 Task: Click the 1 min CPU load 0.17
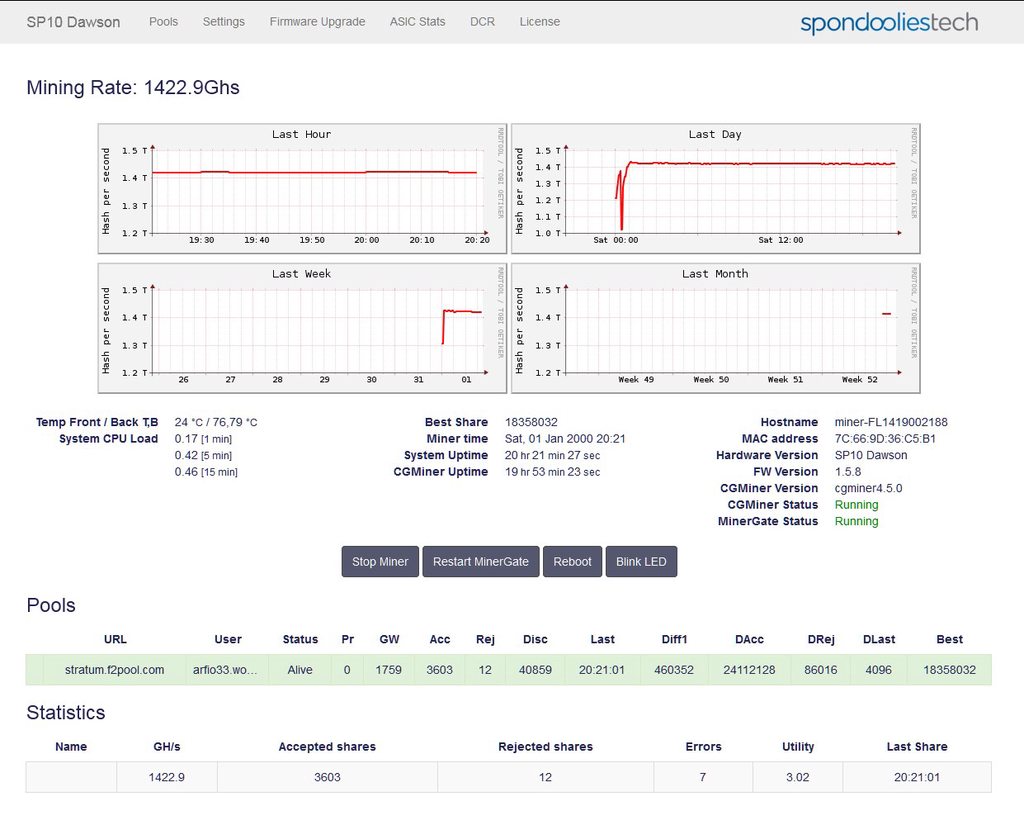[203, 438]
